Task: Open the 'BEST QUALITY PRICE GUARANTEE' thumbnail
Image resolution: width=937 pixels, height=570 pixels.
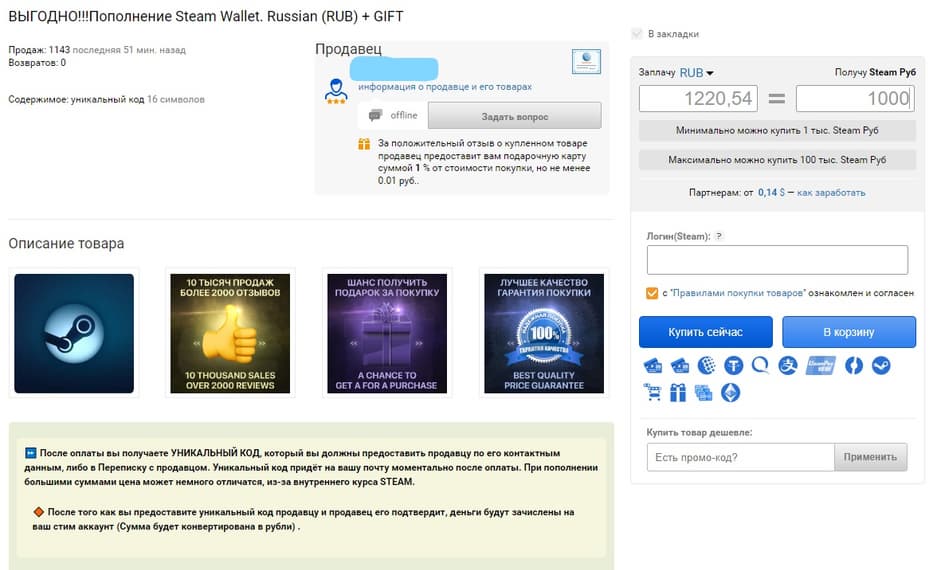Action: click(x=544, y=333)
